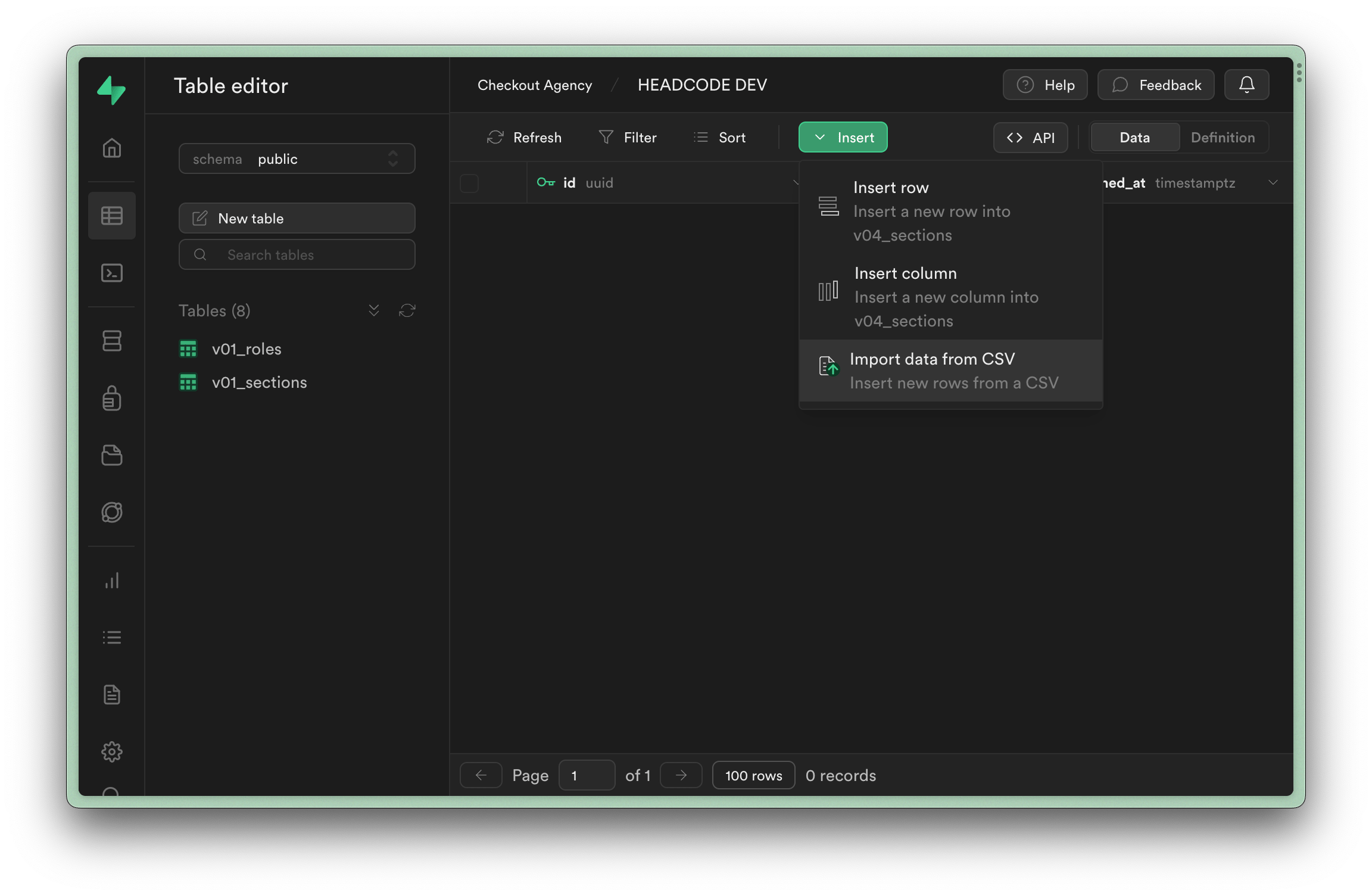Image resolution: width=1372 pixels, height=896 pixels.
Task: Click the notifications bell icon
Action: pos(1246,85)
